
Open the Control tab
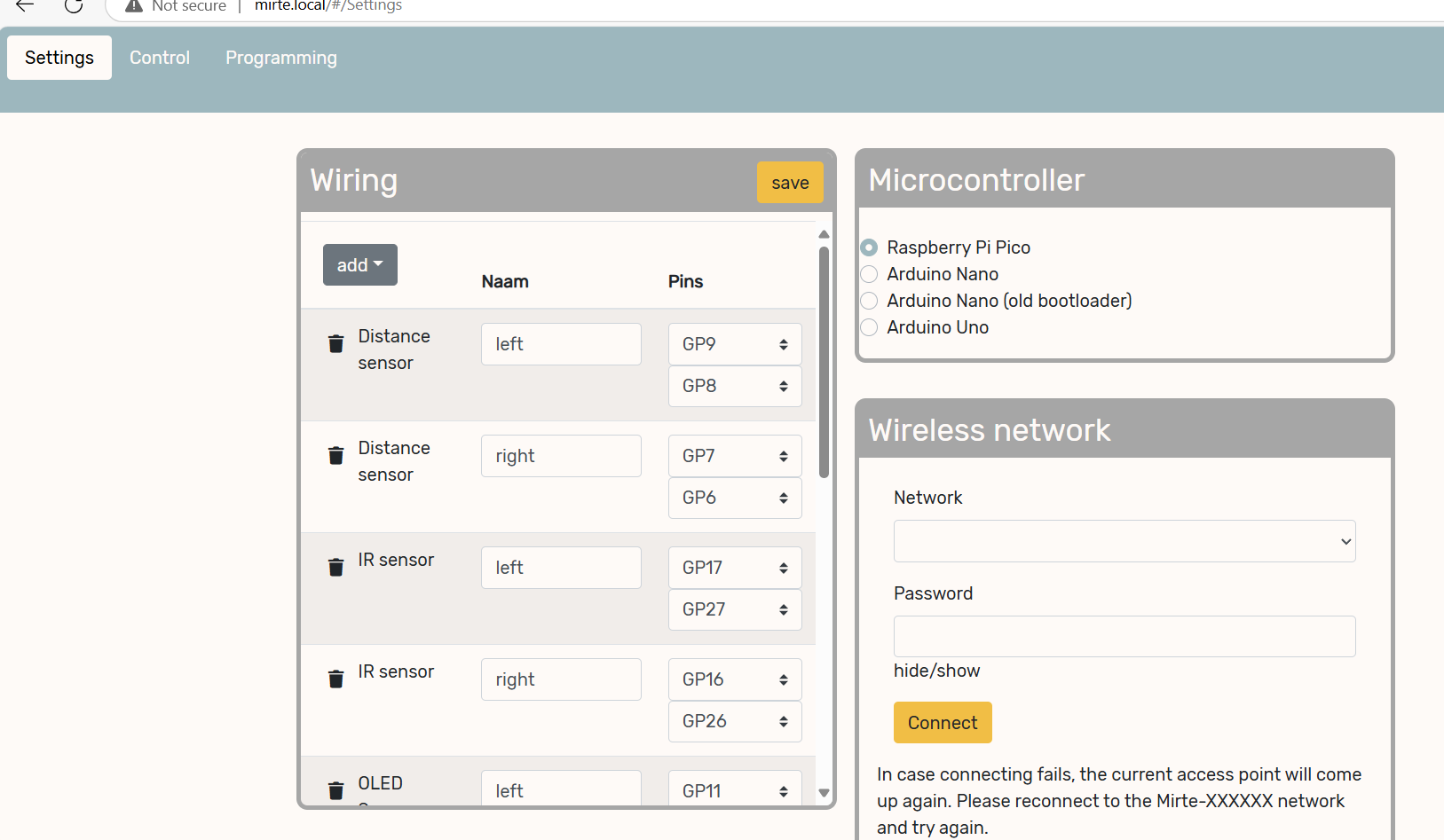[160, 58]
